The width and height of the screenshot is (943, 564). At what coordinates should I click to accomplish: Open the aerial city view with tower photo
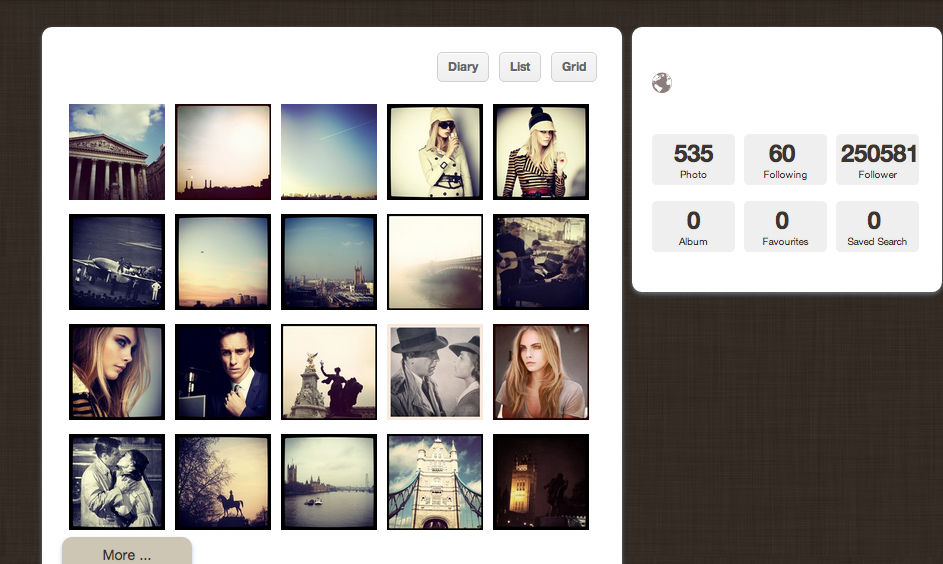pos(329,262)
